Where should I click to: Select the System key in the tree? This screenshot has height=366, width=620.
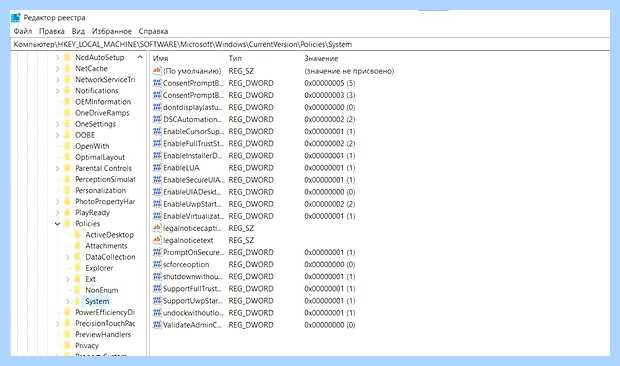click(97, 301)
